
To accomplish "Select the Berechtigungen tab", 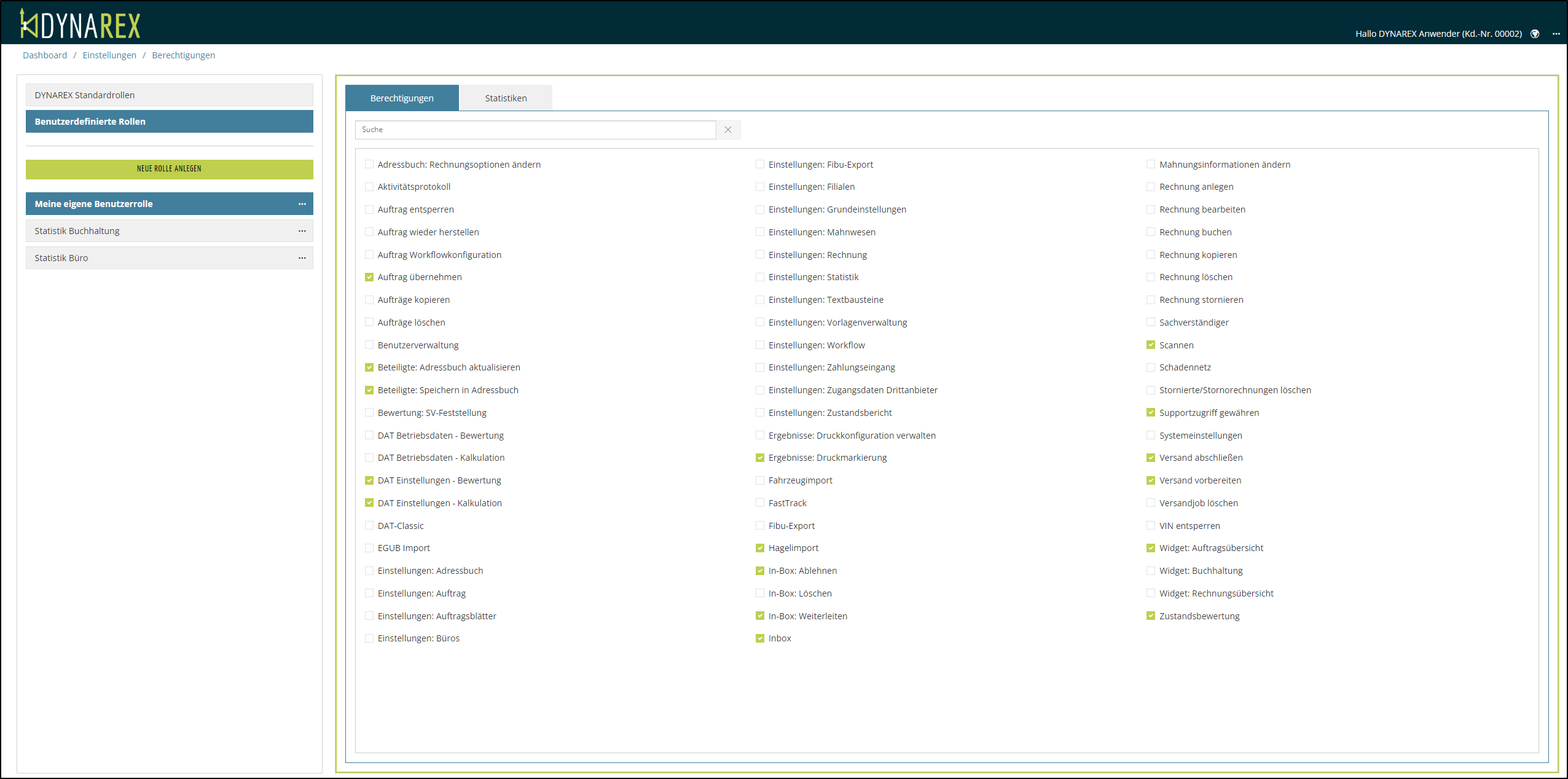I will [402, 98].
